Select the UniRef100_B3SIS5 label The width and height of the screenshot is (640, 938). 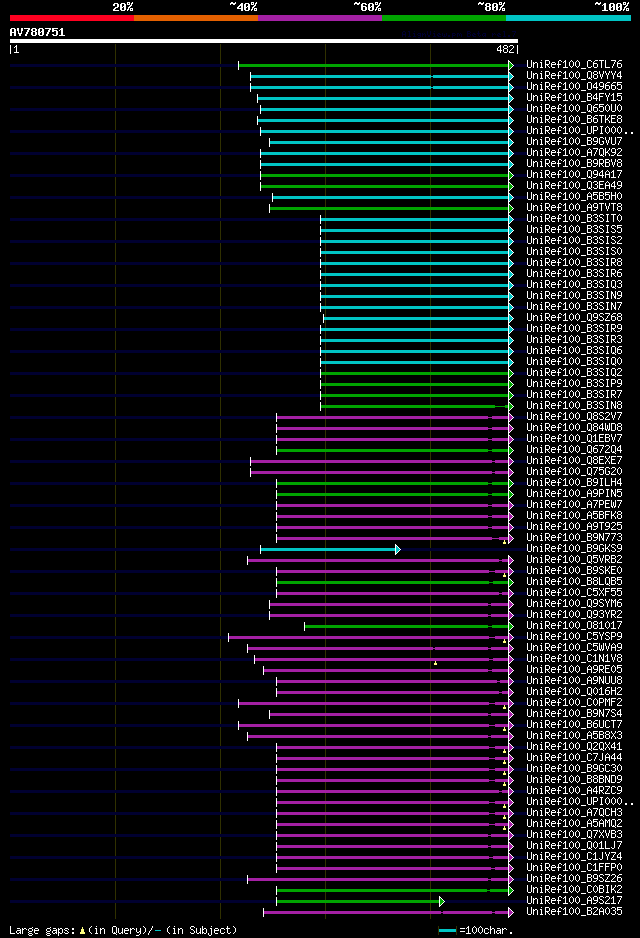click(x=574, y=229)
